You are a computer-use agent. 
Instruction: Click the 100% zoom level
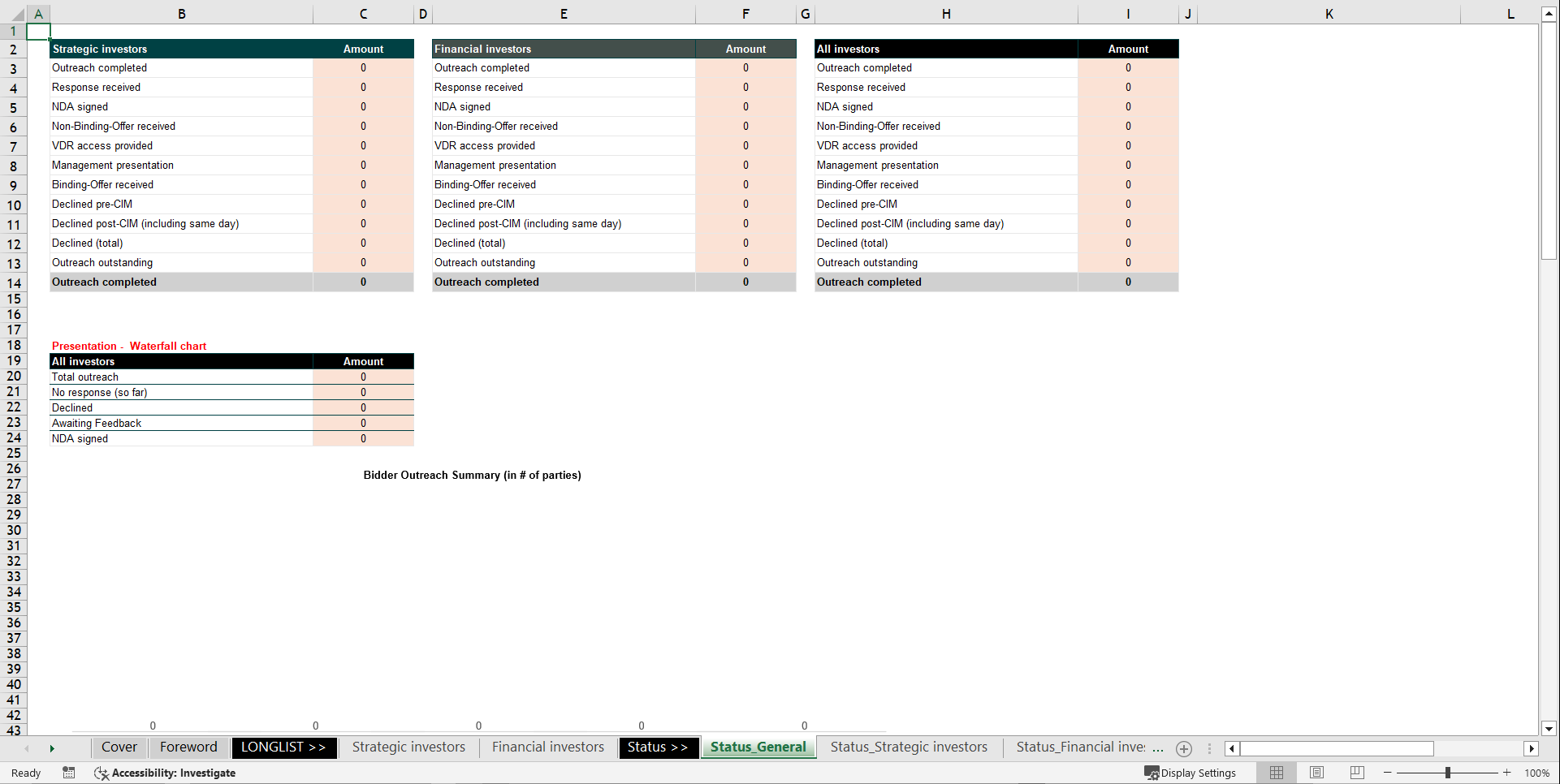click(1536, 773)
